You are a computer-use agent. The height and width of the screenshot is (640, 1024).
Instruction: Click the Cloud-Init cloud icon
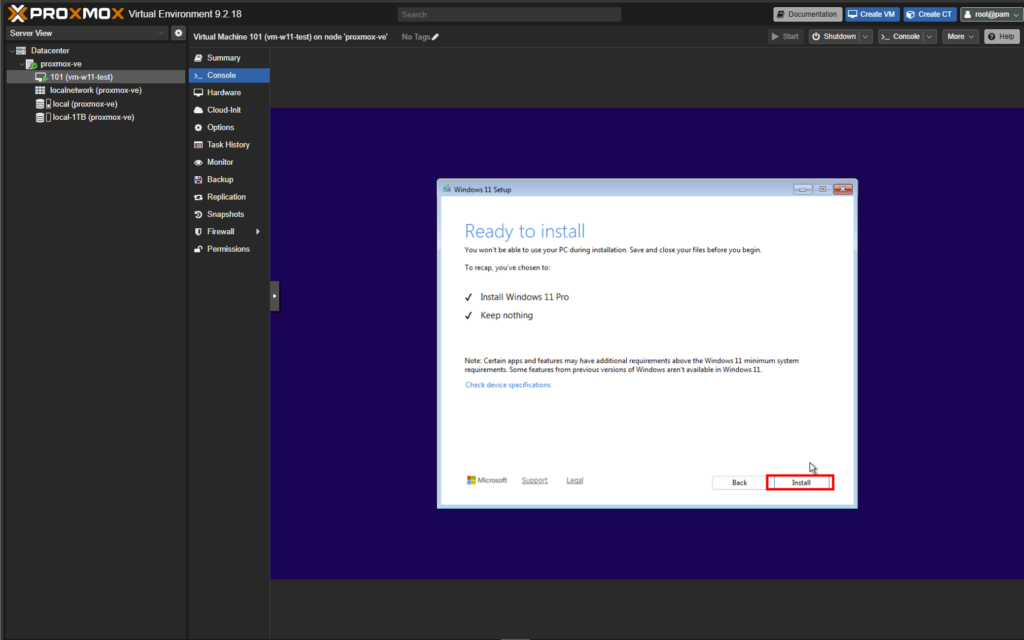198,110
